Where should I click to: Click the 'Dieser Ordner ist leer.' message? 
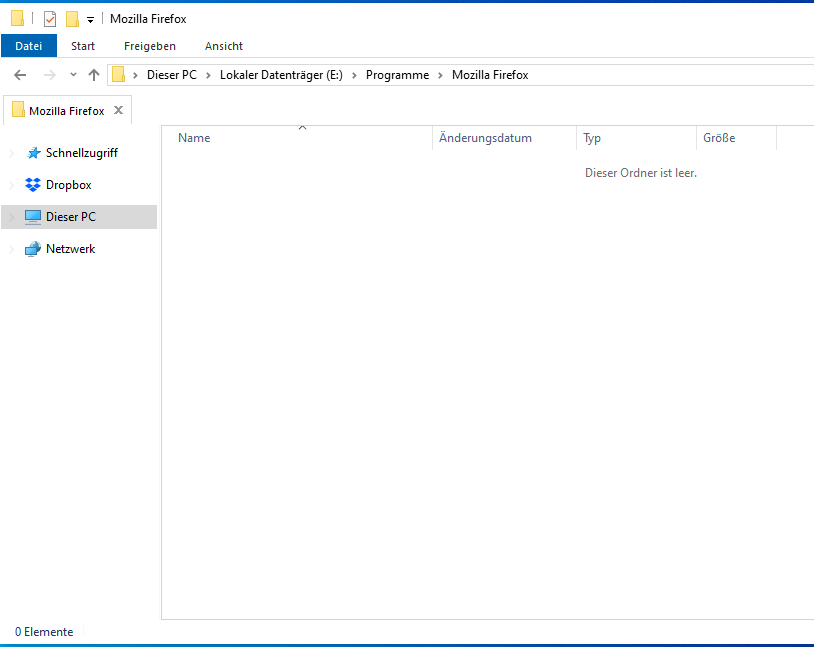point(641,173)
